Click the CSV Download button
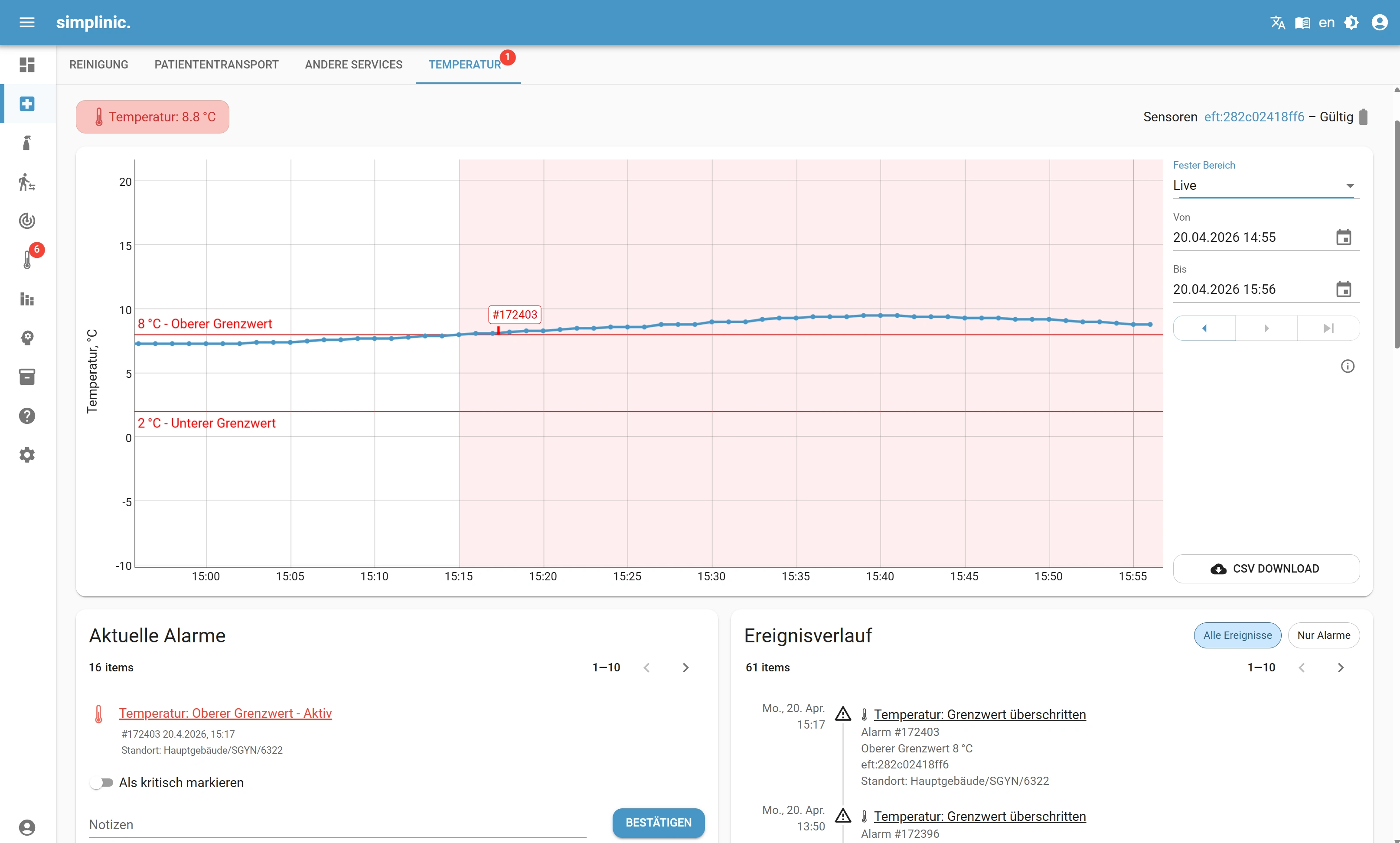This screenshot has width=1400, height=843. [1265, 569]
